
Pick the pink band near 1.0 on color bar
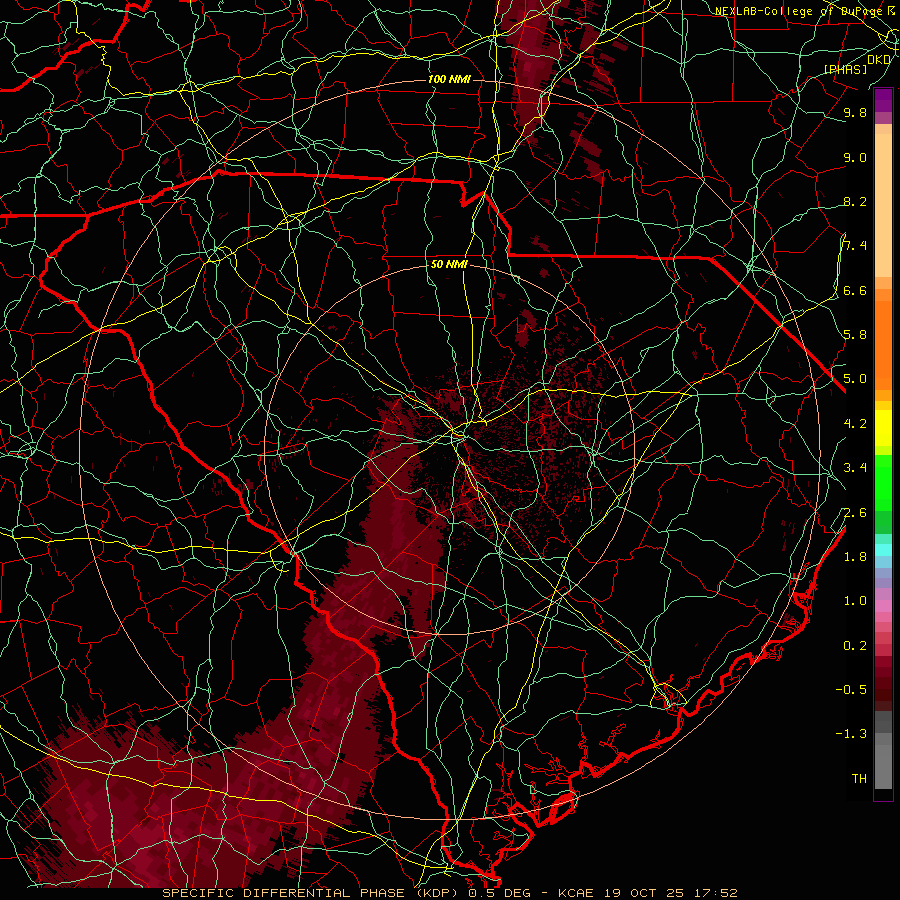pyautogui.click(x=883, y=605)
